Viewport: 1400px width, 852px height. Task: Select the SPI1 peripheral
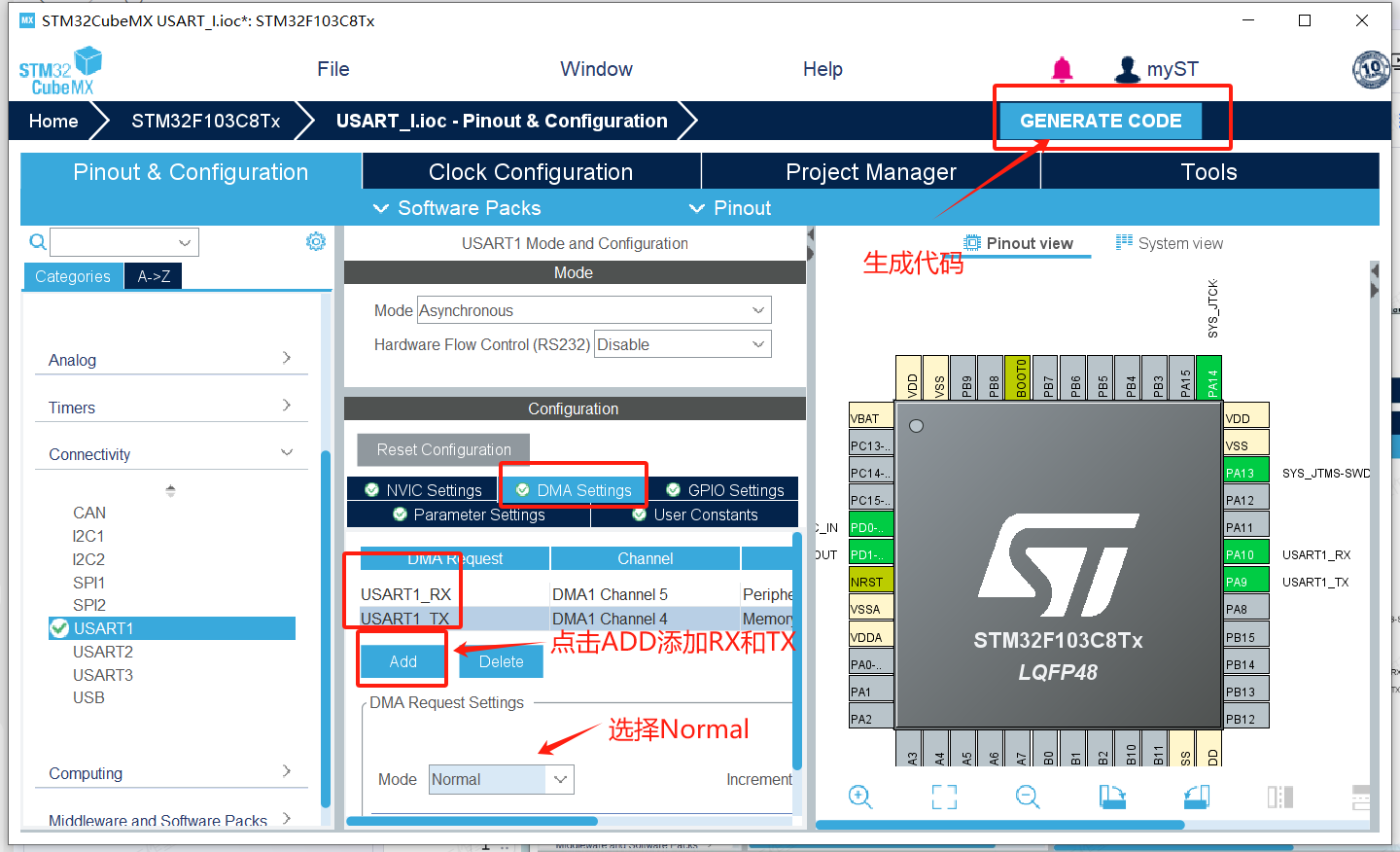(x=88, y=583)
